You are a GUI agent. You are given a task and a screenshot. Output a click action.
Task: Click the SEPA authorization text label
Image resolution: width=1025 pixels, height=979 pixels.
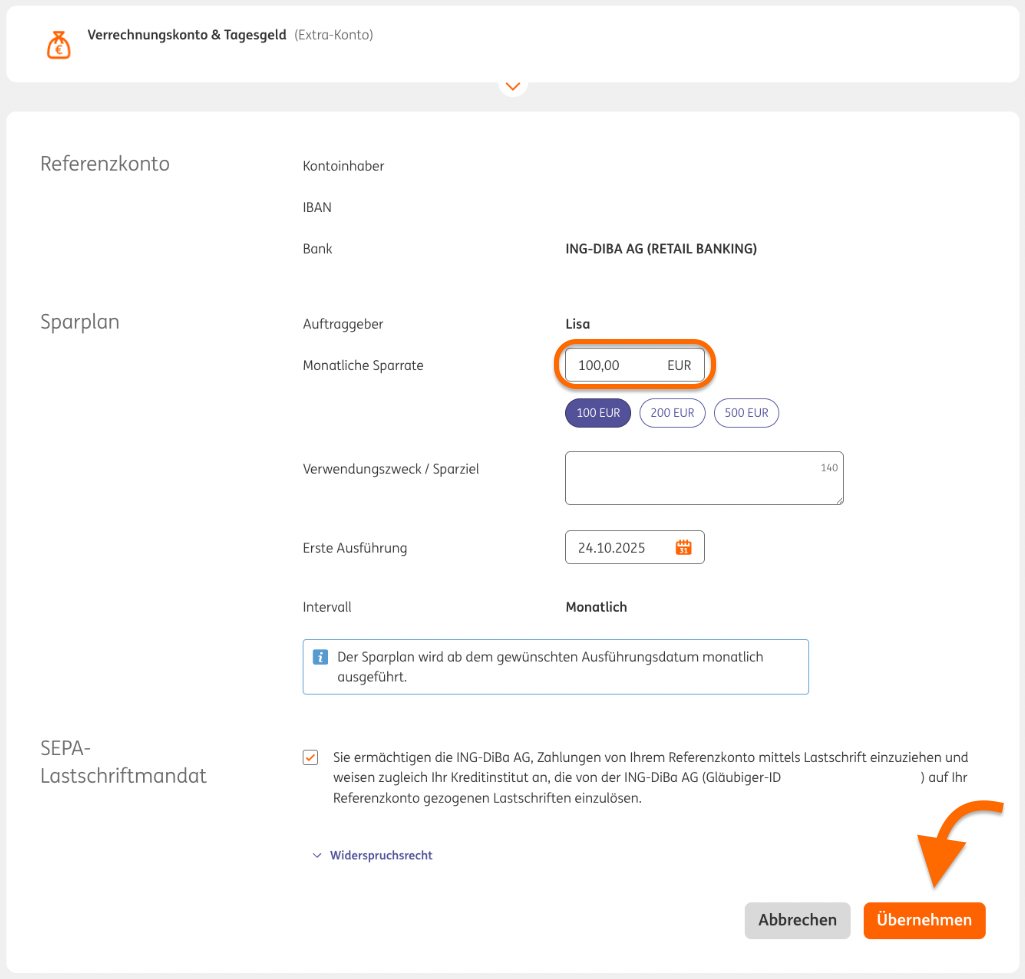[x=650, y=778]
